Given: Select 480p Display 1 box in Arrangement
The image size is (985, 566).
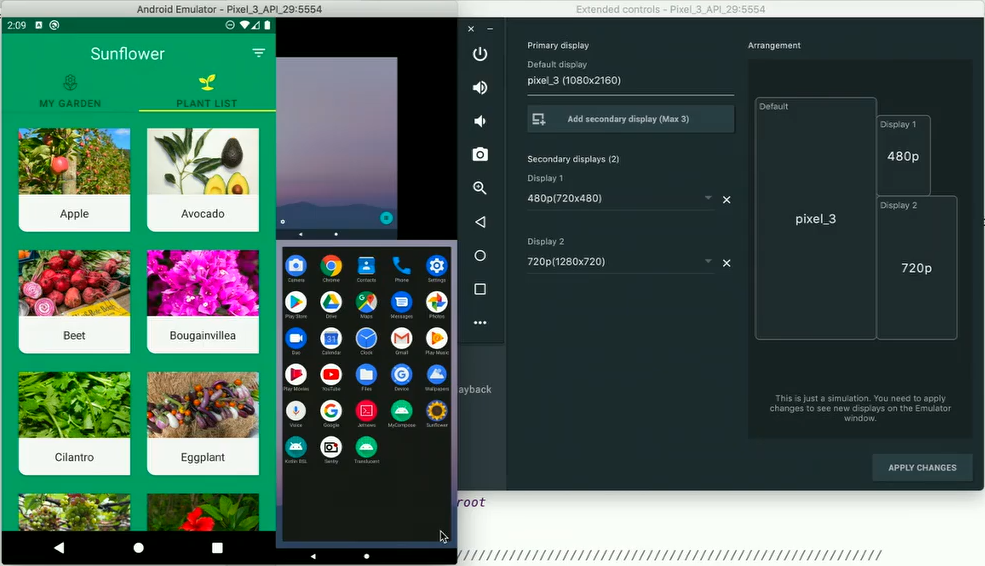Looking at the screenshot, I should tap(903, 156).
